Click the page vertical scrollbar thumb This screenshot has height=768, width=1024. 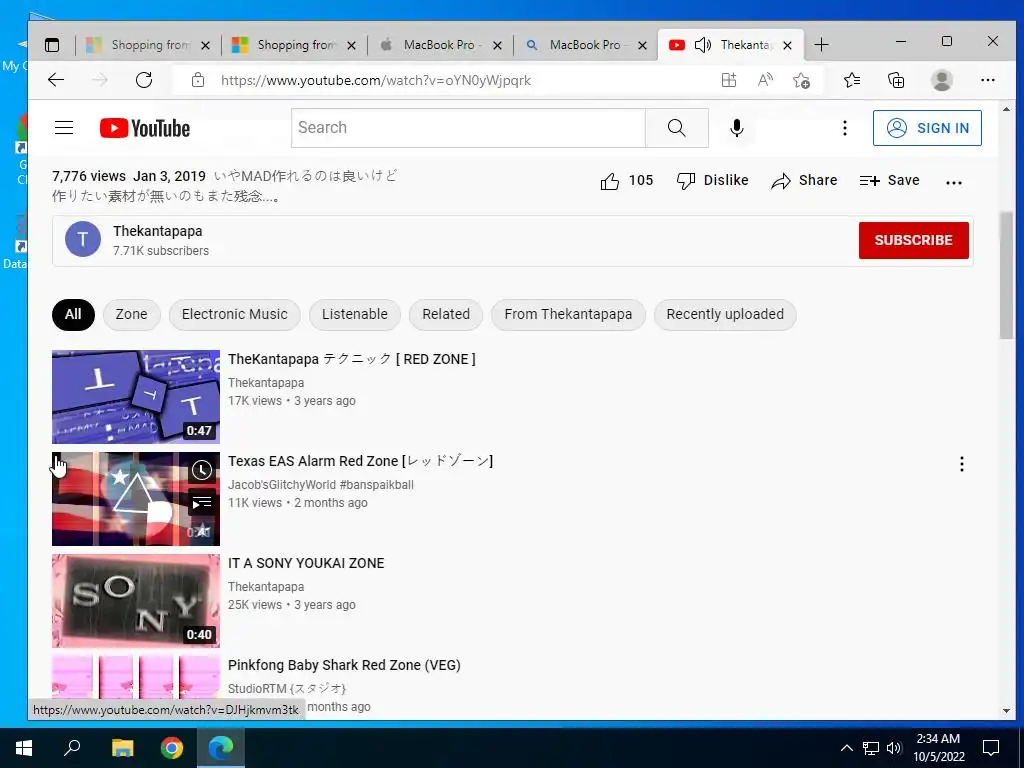tap(1006, 275)
